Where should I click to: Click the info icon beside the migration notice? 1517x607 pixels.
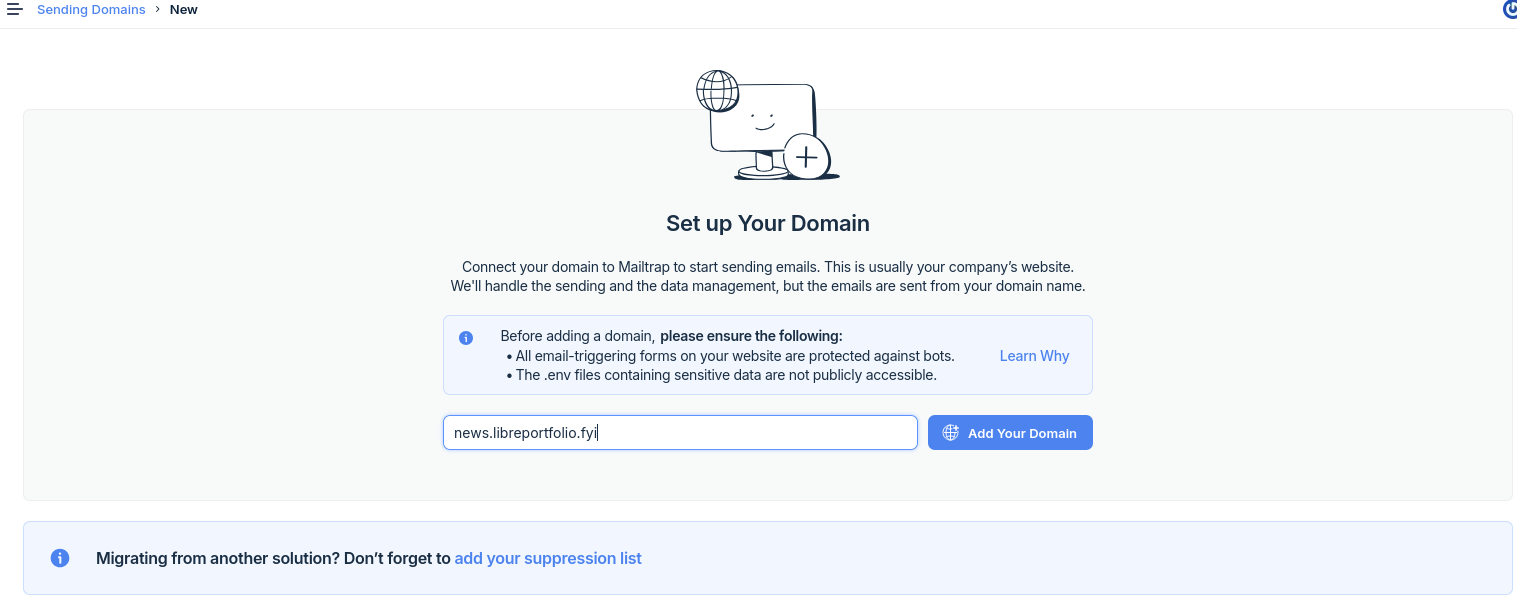60,558
